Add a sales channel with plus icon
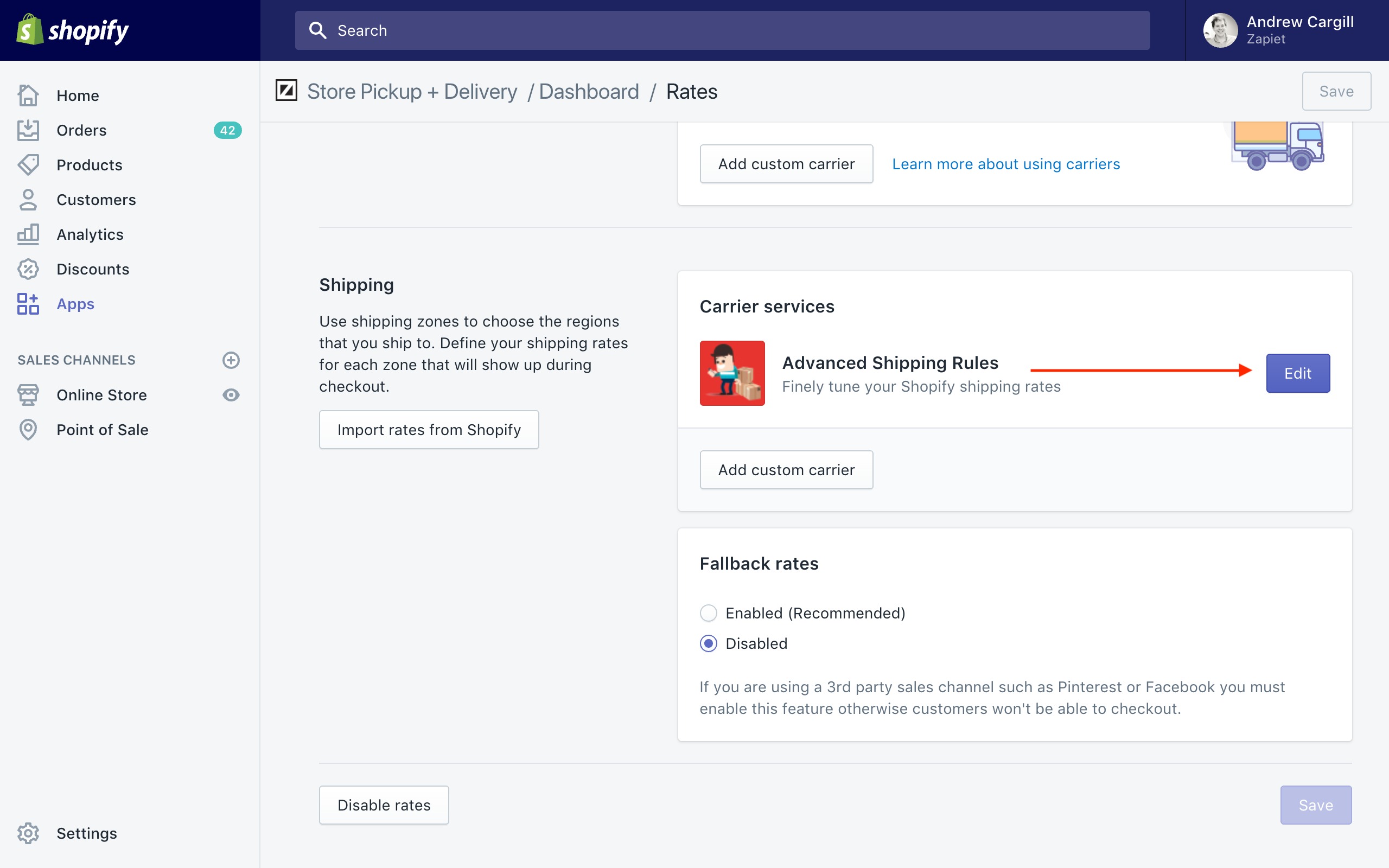Viewport: 1389px width, 868px height. 231,360
